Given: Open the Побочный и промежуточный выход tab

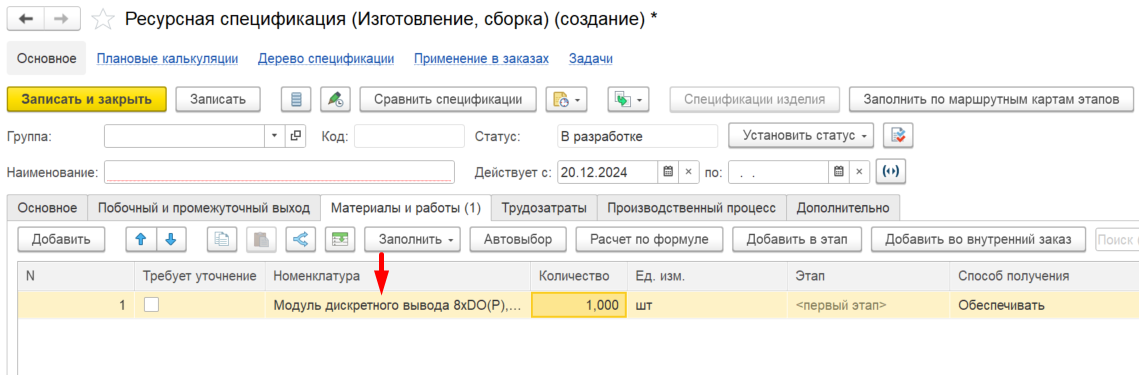Looking at the screenshot, I should click(x=204, y=208).
